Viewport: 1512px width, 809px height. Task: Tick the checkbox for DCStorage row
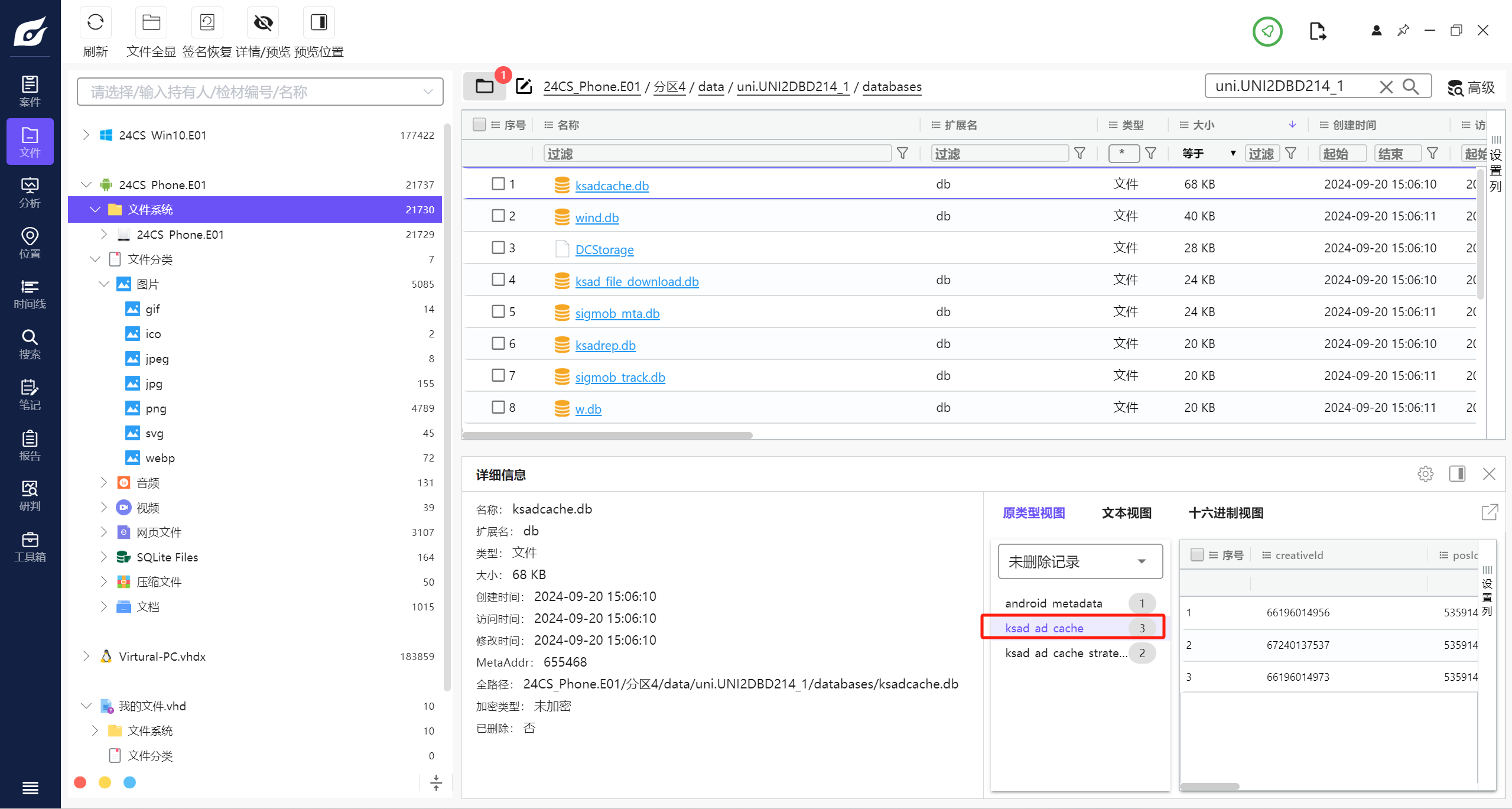click(498, 248)
